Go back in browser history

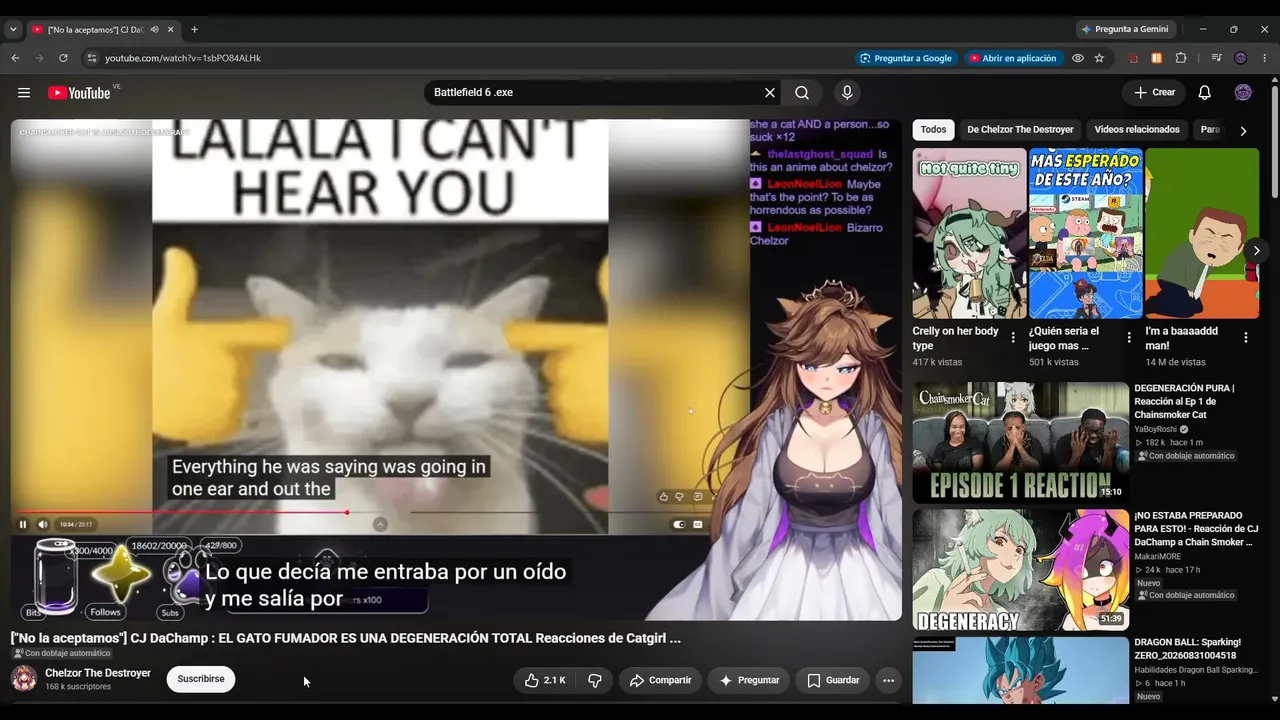click(15, 59)
